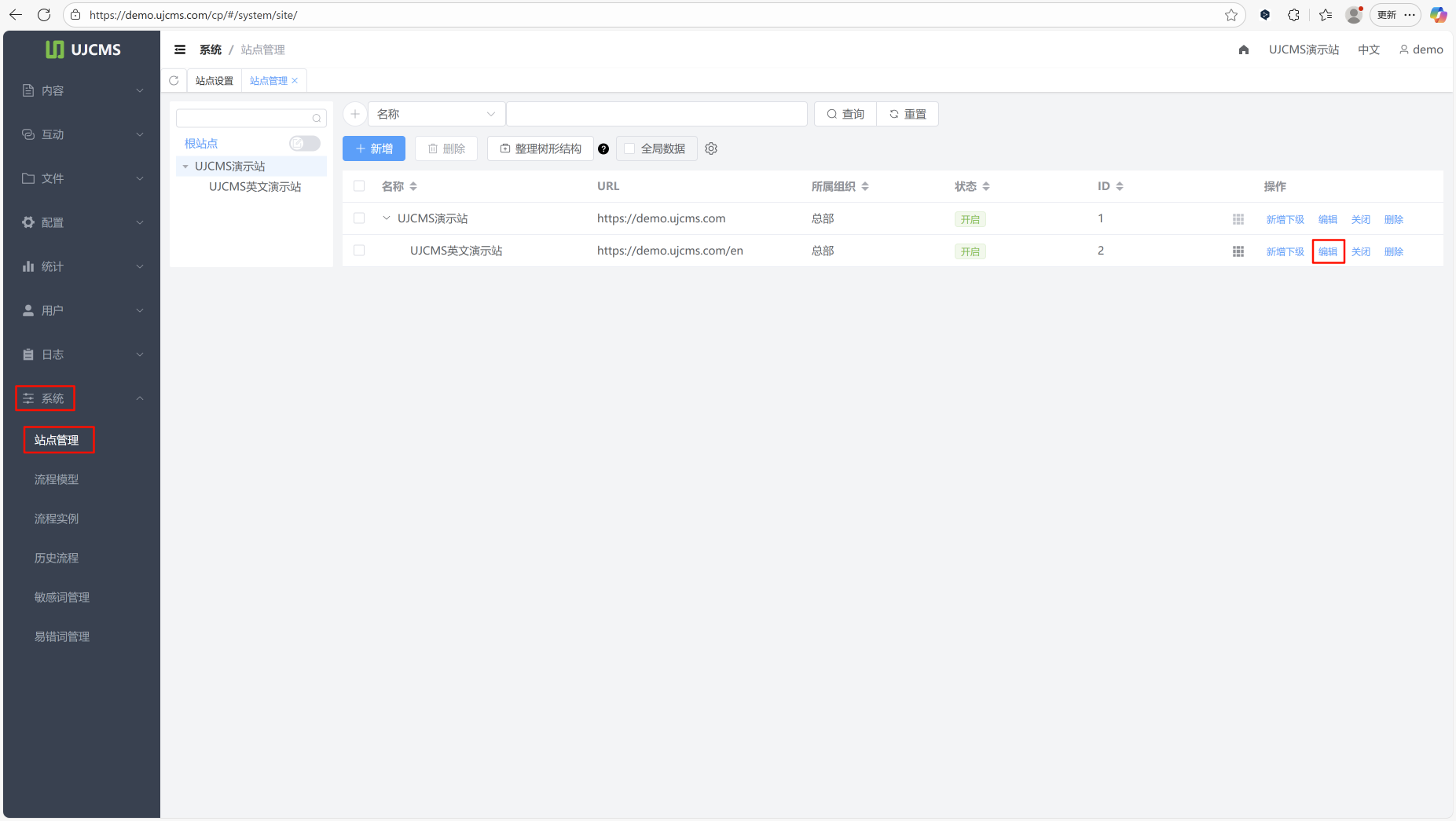Collapse the UJCMS演示站 table row
Screen dimensions: 1456x821
[x=387, y=218]
